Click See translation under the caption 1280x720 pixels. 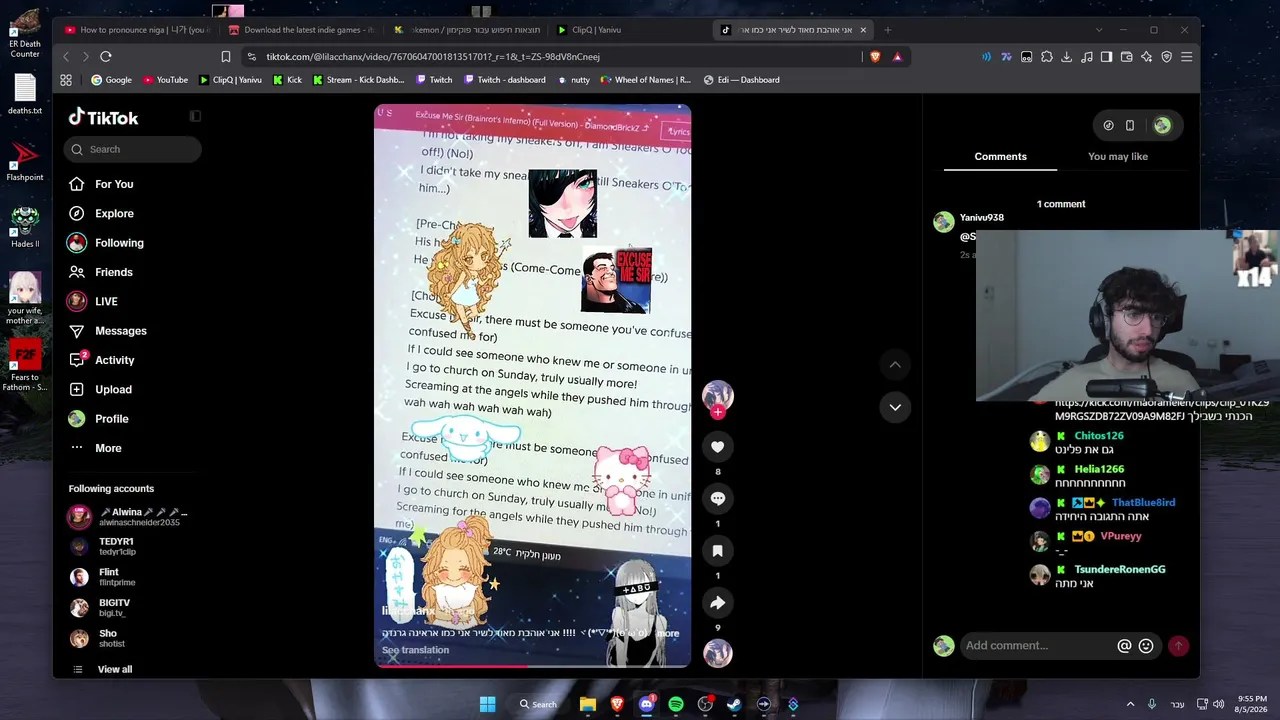415,650
